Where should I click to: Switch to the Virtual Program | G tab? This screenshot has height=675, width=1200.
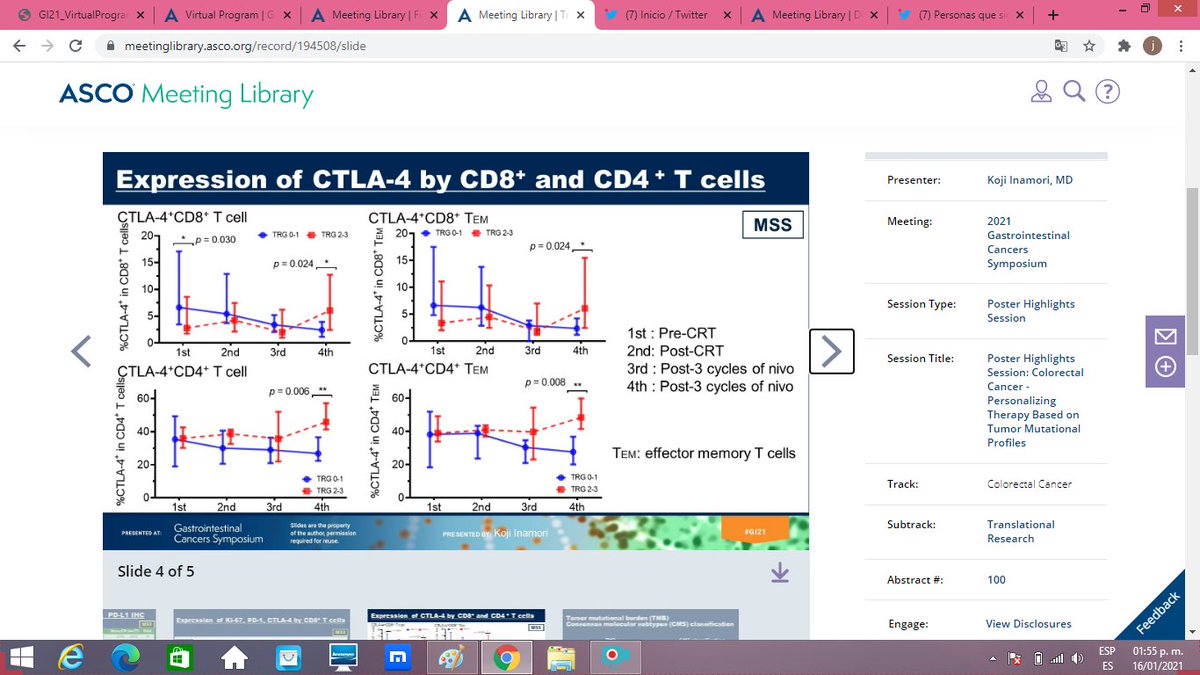point(229,15)
